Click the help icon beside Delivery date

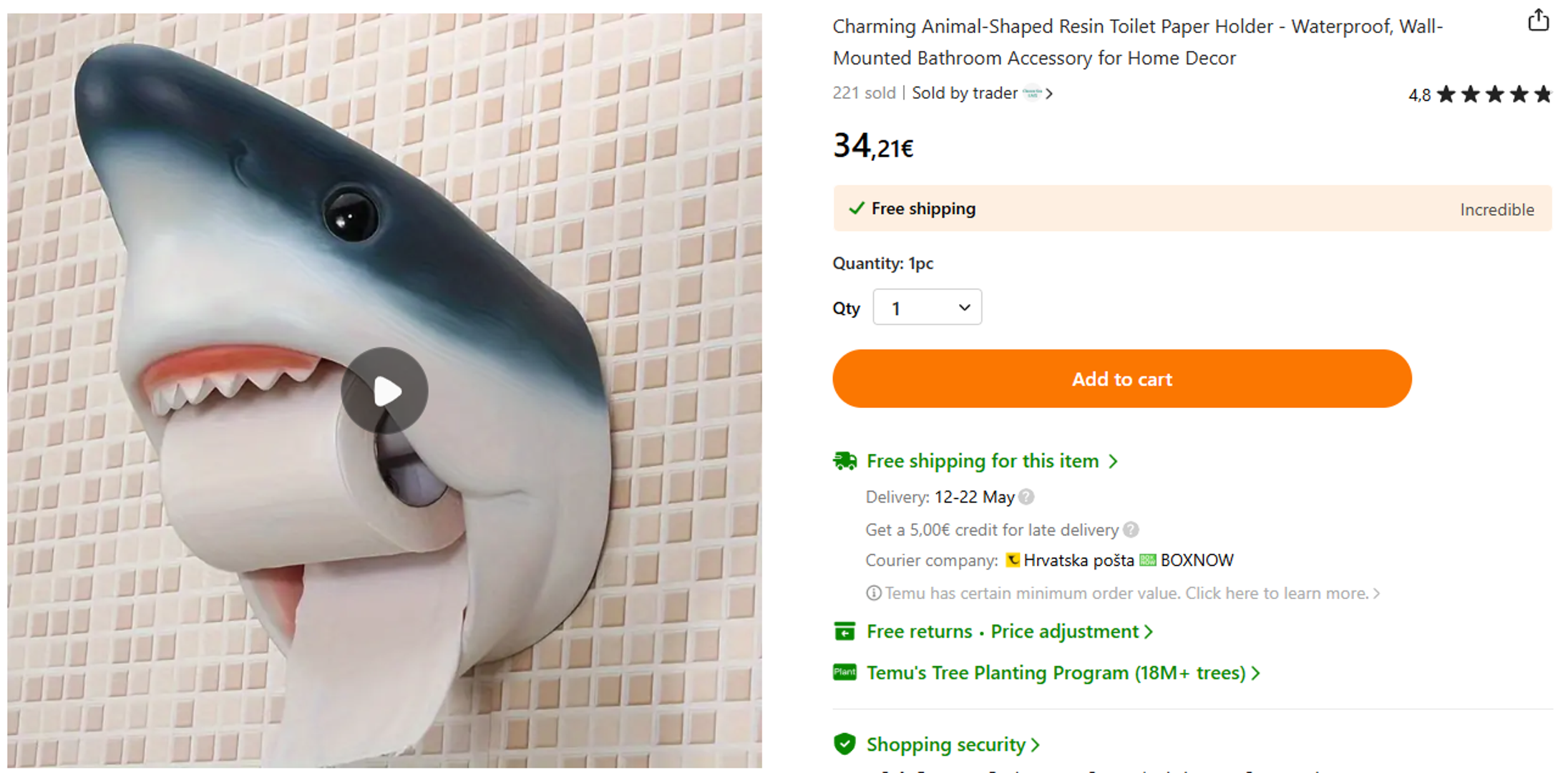tap(1026, 497)
